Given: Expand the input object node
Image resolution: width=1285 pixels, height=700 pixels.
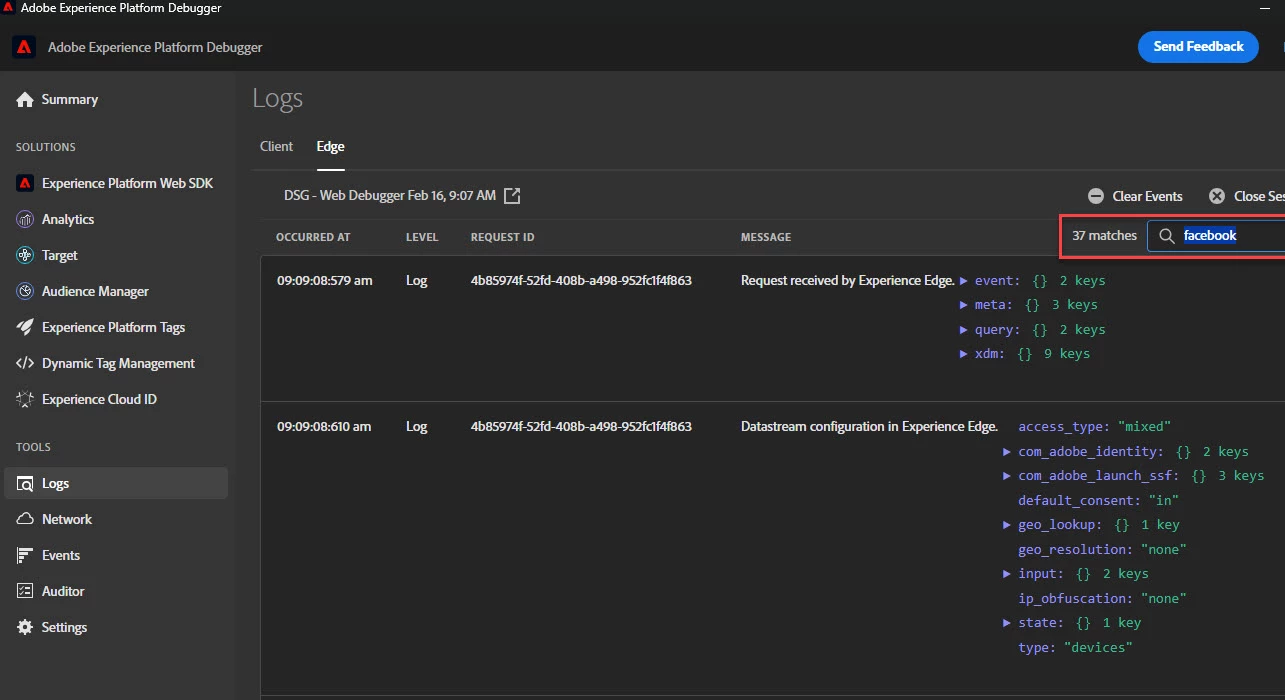Looking at the screenshot, I should point(1008,574).
